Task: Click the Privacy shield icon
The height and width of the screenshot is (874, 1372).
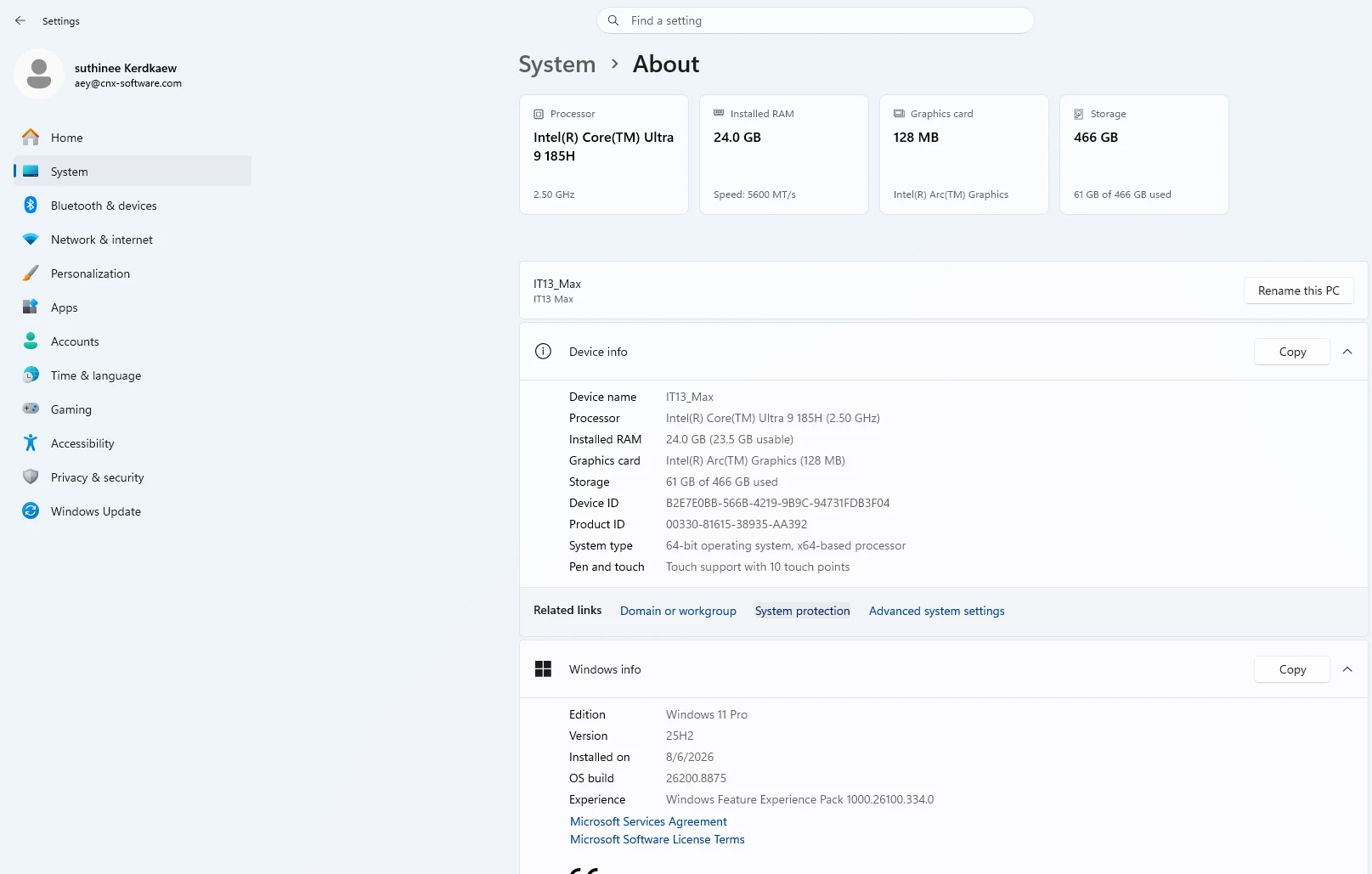Action: click(x=31, y=476)
